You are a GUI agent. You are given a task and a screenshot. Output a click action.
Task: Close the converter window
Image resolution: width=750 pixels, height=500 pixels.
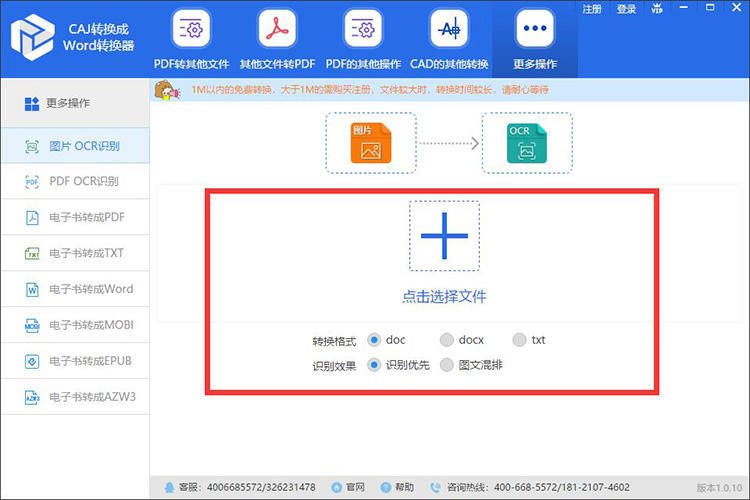coord(737,8)
